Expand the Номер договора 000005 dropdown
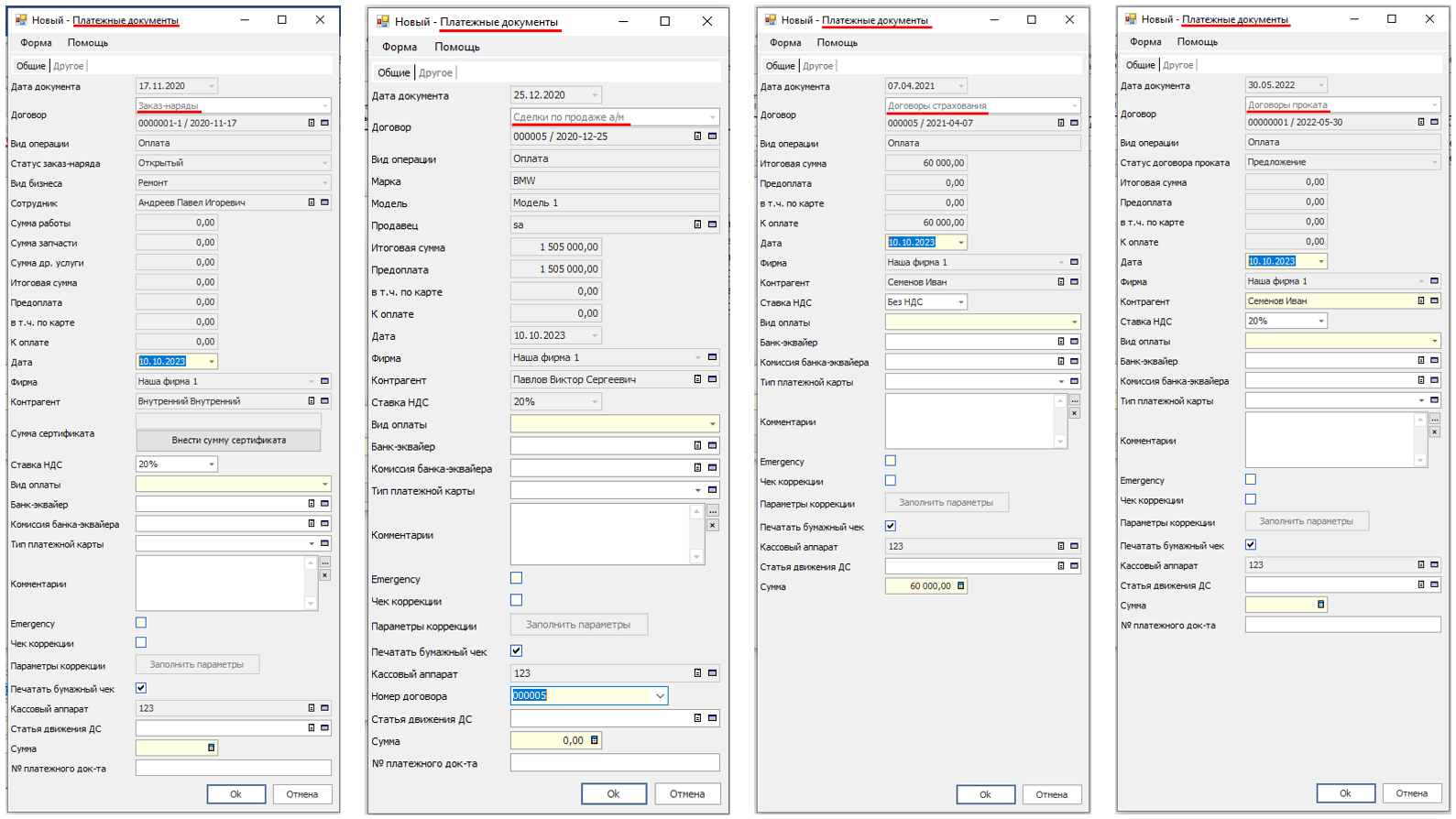Viewport: 1456px width, 819px height. [659, 696]
